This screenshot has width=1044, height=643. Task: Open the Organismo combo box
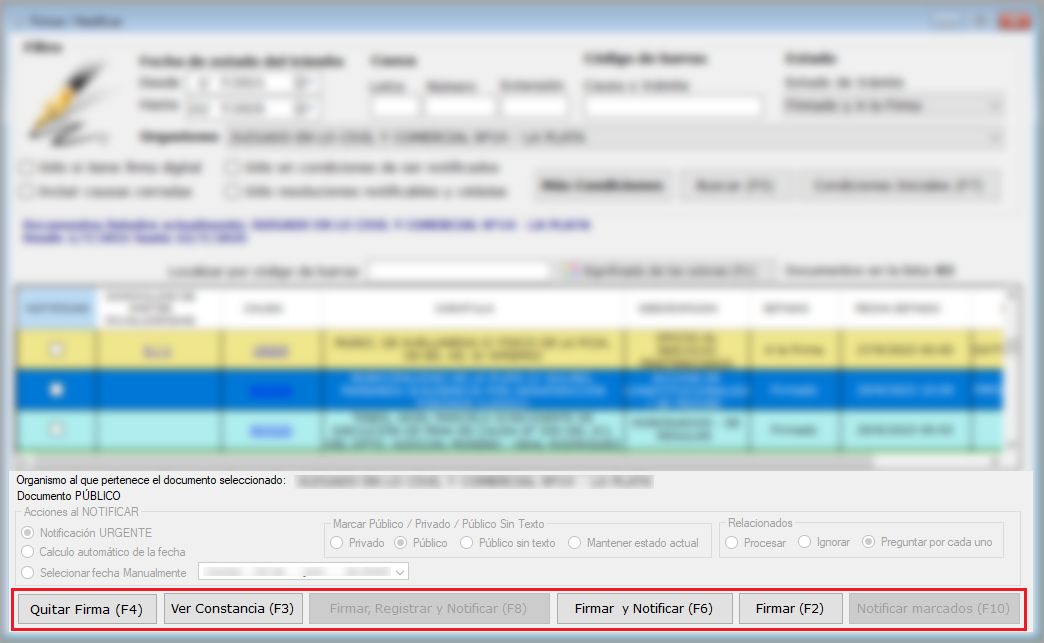(x=994, y=137)
